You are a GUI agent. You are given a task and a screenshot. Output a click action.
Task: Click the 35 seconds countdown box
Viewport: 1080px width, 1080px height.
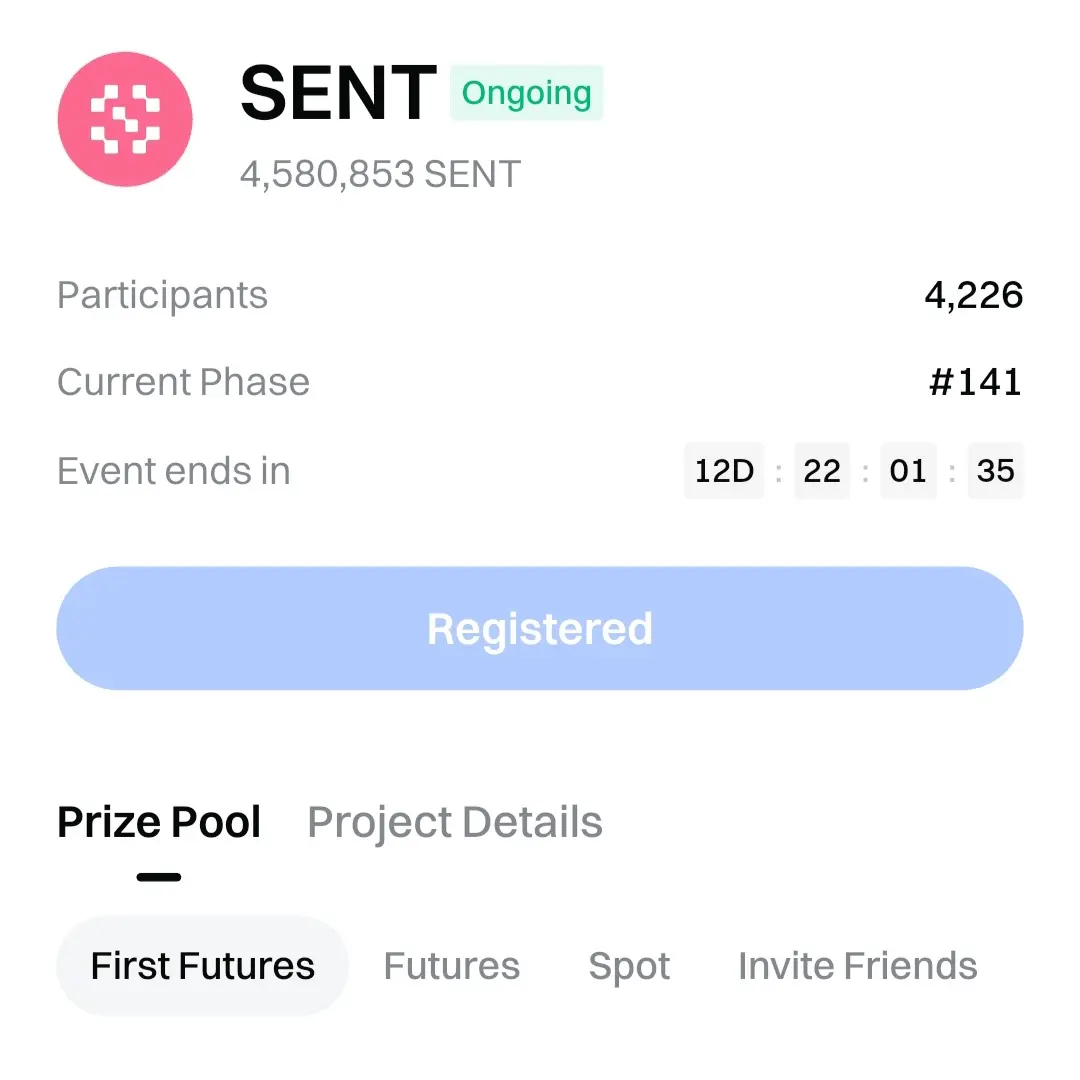[995, 470]
